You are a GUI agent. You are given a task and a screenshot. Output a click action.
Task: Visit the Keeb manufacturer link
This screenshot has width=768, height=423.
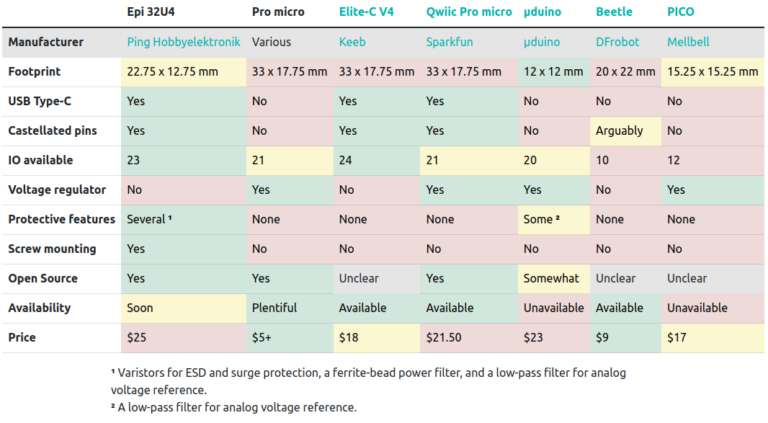[x=353, y=43]
